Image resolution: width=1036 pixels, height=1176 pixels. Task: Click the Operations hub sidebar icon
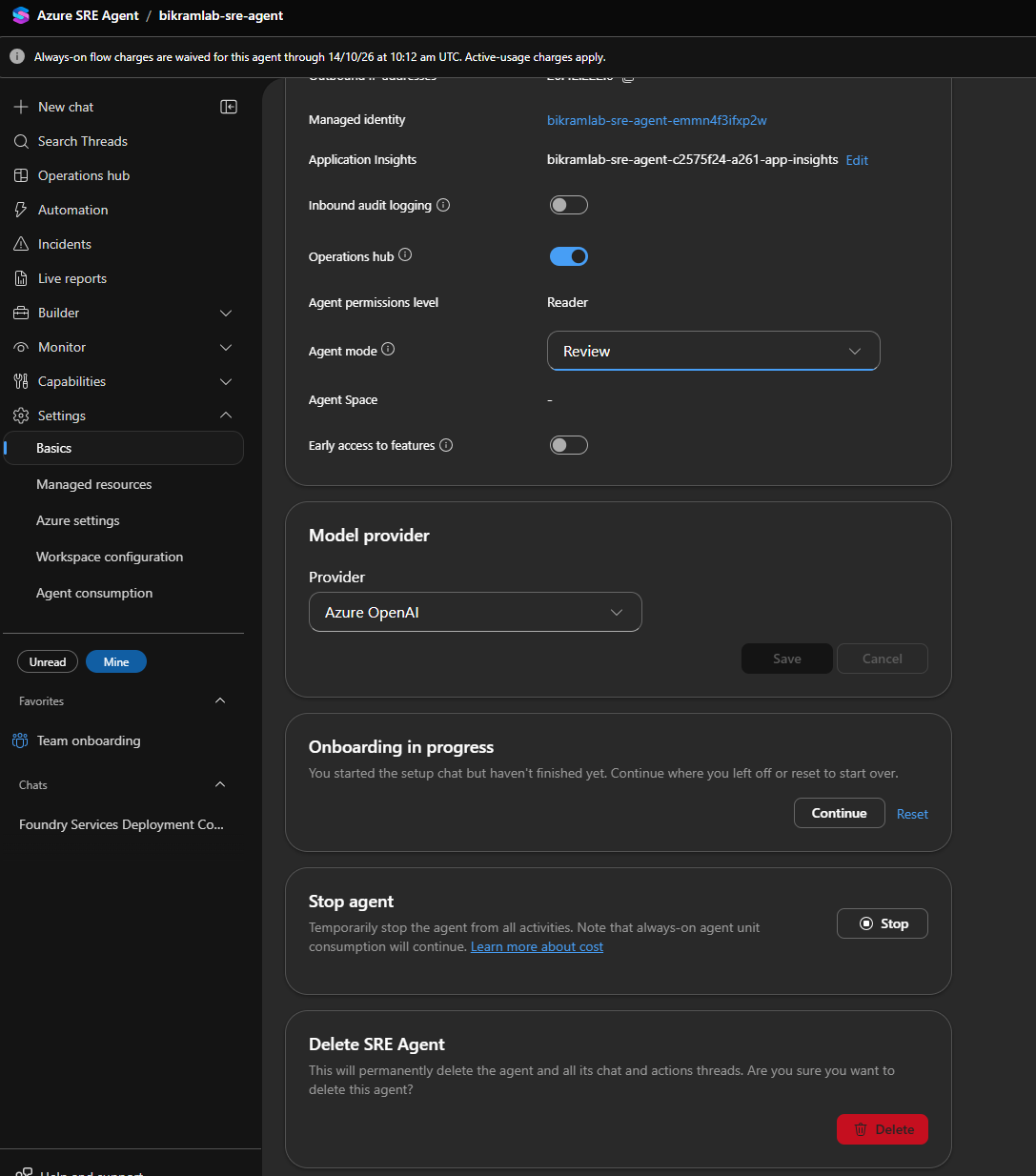21,175
